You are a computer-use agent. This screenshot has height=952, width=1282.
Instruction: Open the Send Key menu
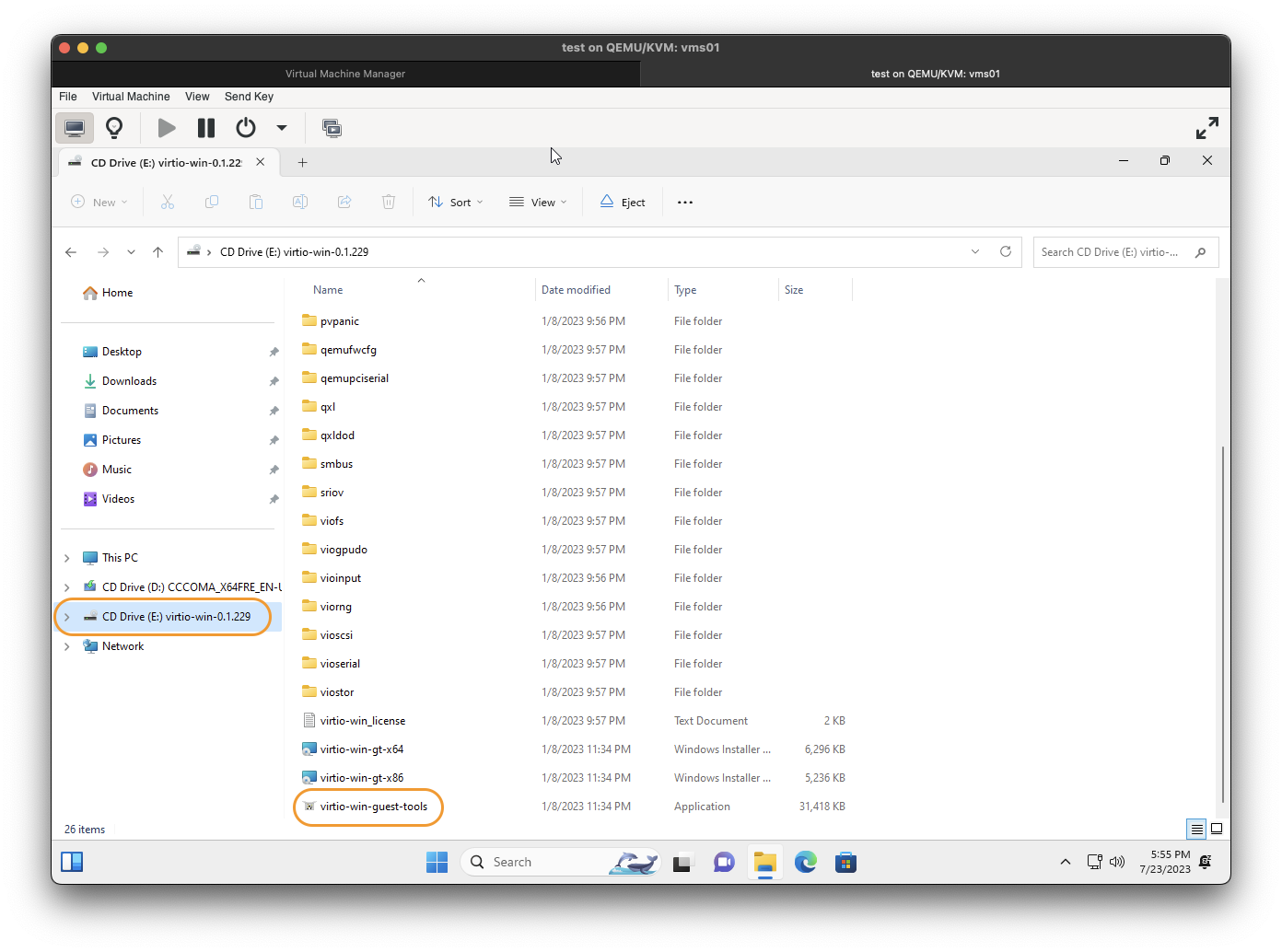click(x=249, y=97)
